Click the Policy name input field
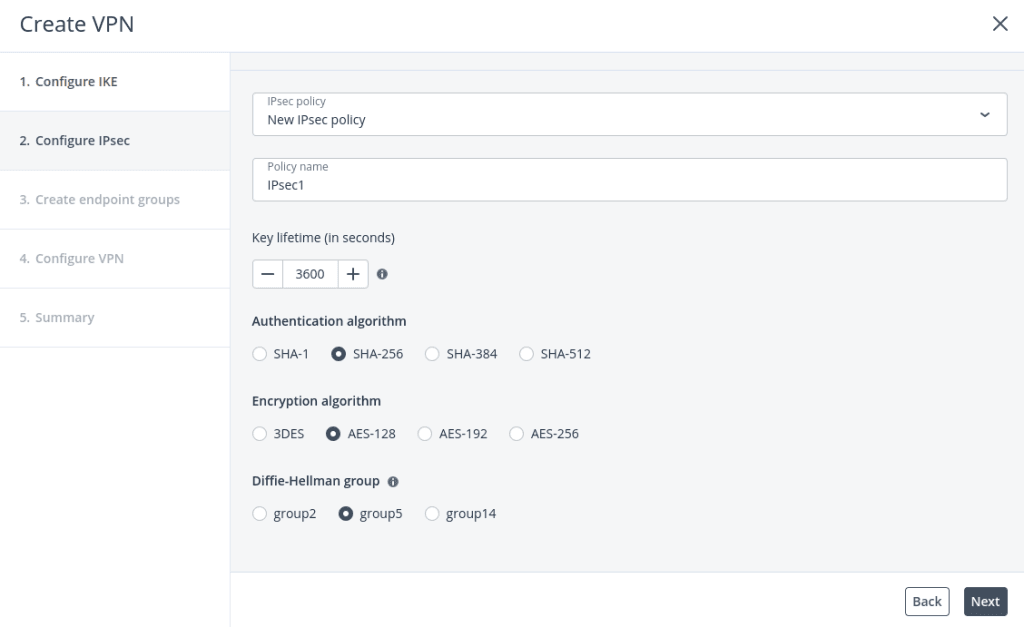 tap(630, 180)
